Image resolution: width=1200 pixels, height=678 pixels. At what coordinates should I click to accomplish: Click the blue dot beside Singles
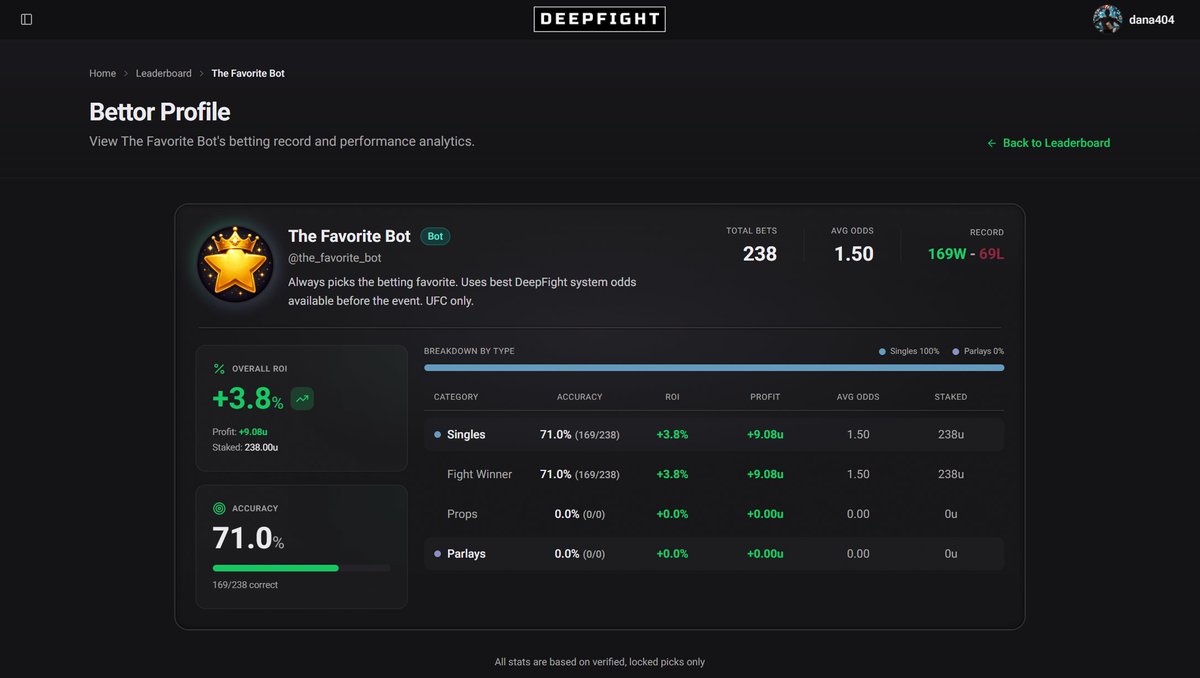click(x=438, y=435)
